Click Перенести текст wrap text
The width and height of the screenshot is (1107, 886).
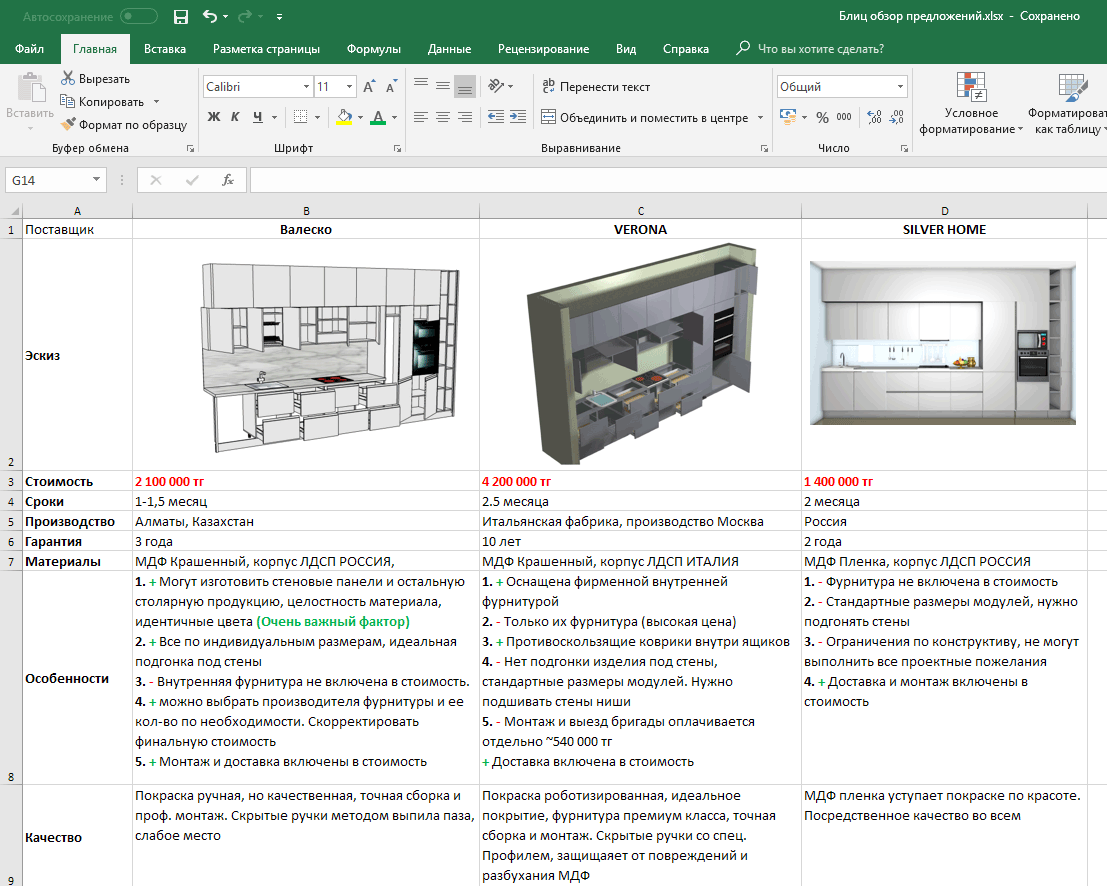[596, 86]
